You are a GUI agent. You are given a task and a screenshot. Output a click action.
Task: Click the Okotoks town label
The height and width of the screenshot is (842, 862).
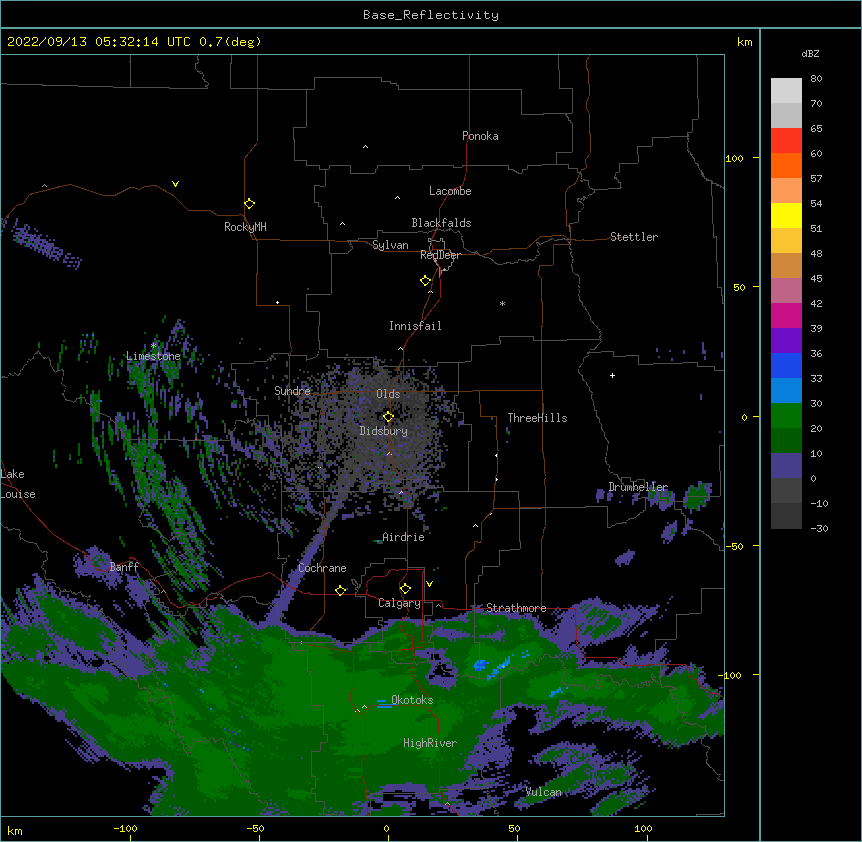tap(412, 700)
